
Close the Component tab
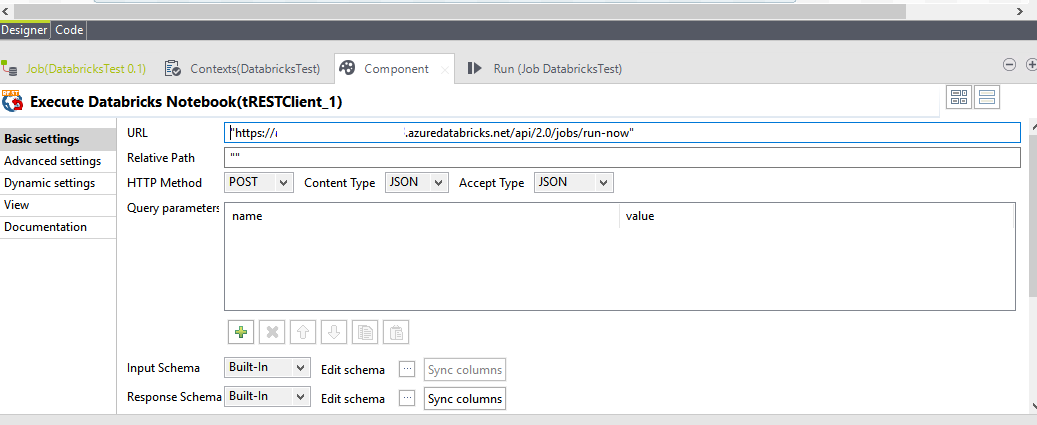[x=445, y=69]
